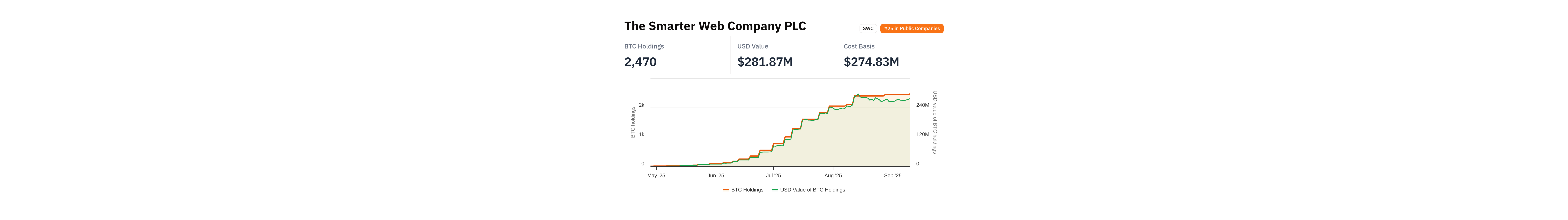Screen dimensions: 1568x220
Task: Open the #25 in Public Companies badge
Action: (911, 29)
